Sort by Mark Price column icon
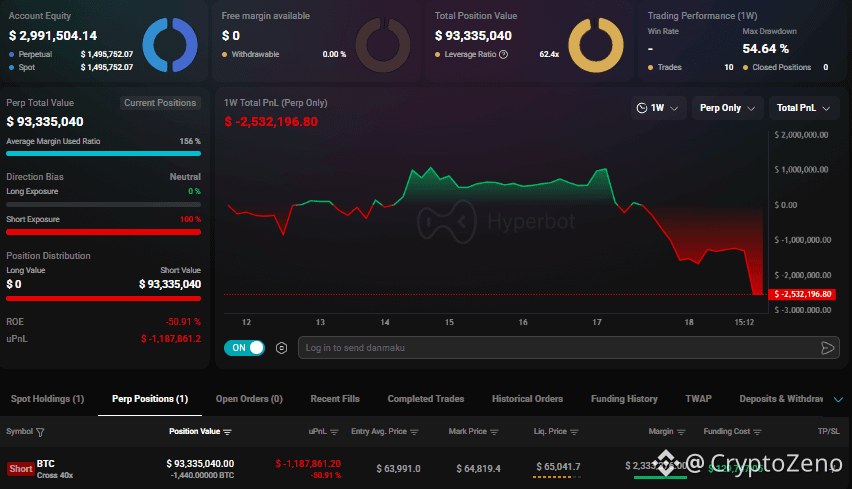The image size is (852, 489). pyautogui.click(x=494, y=432)
